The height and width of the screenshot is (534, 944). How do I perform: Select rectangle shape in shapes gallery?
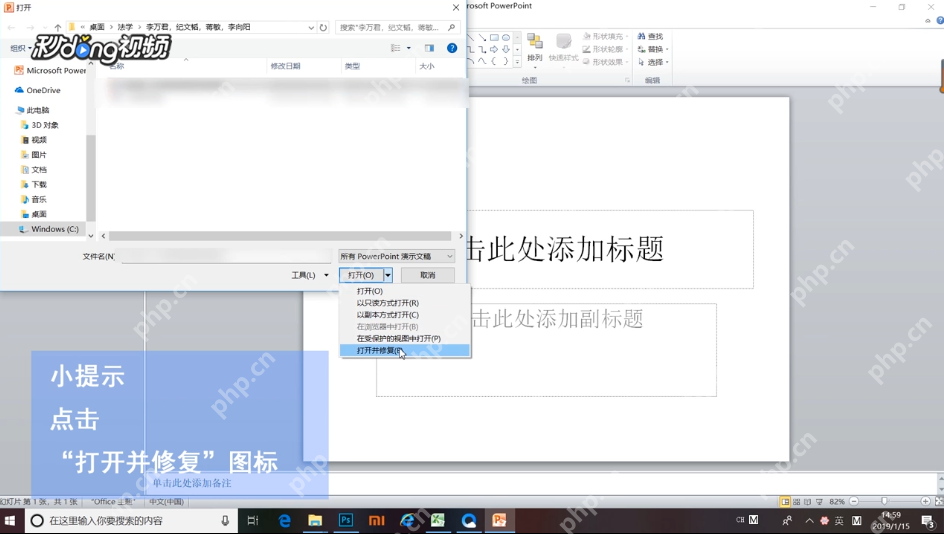[494, 37]
